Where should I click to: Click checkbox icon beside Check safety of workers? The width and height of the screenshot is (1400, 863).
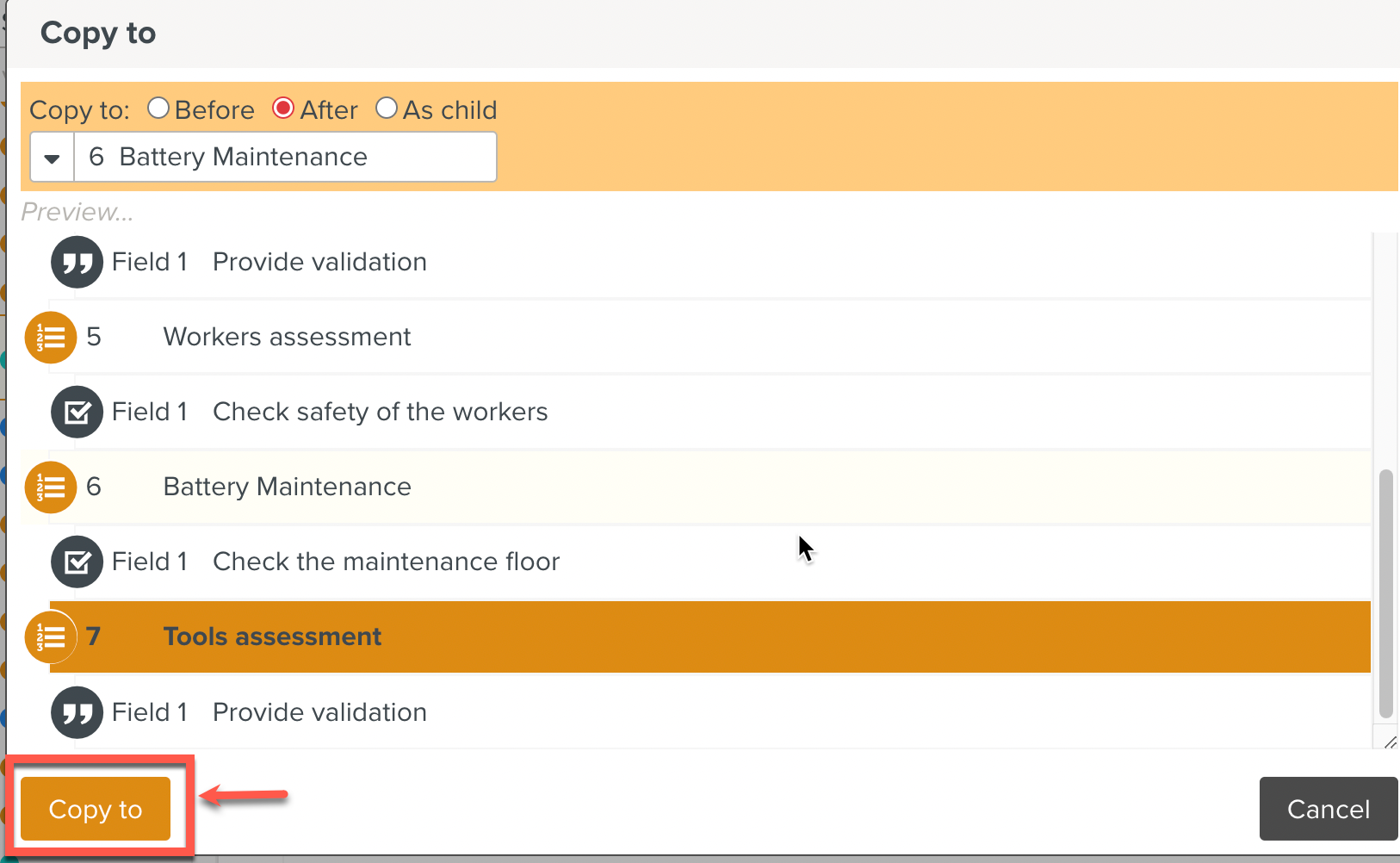pos(77,413)
